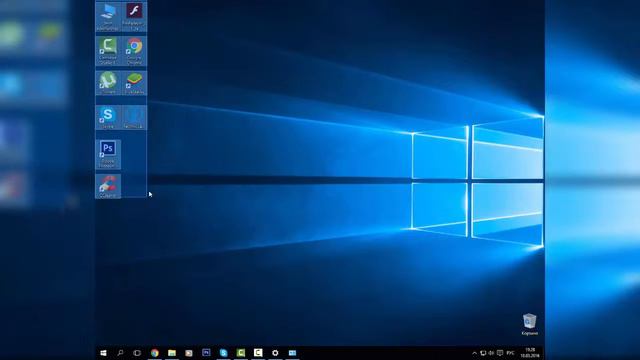Screen dimensions: 640x360
Task: Open the volume tray icon
Action: tap(491, 353)
